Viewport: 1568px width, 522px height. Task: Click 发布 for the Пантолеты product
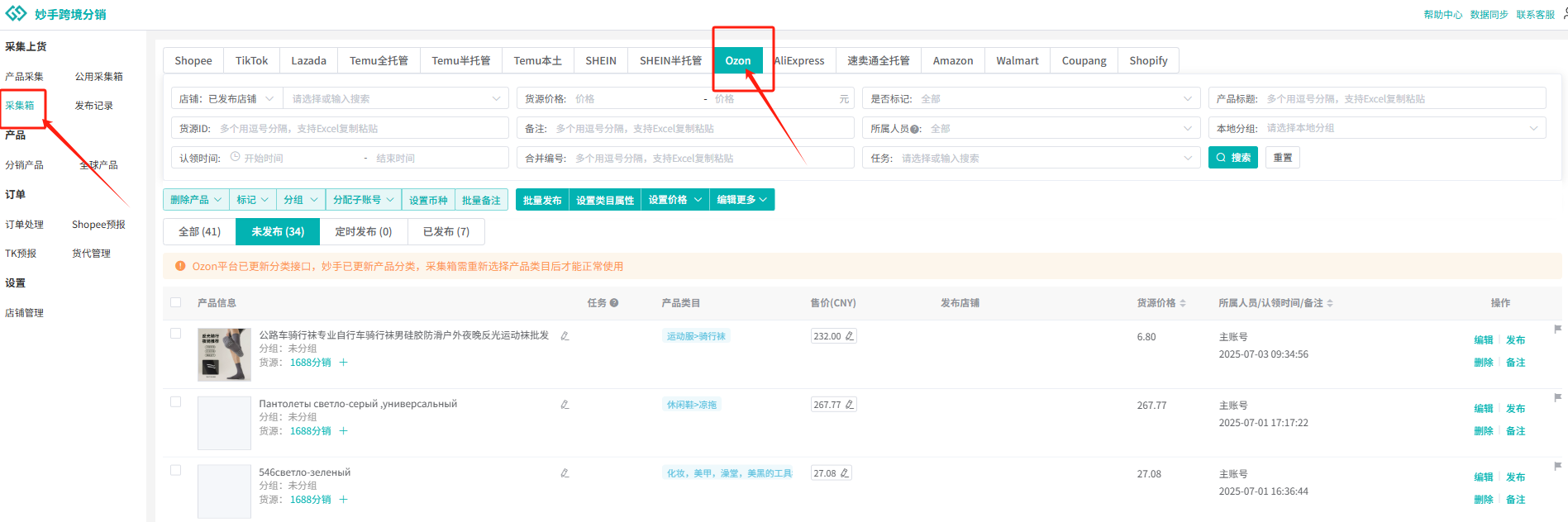1516,409
